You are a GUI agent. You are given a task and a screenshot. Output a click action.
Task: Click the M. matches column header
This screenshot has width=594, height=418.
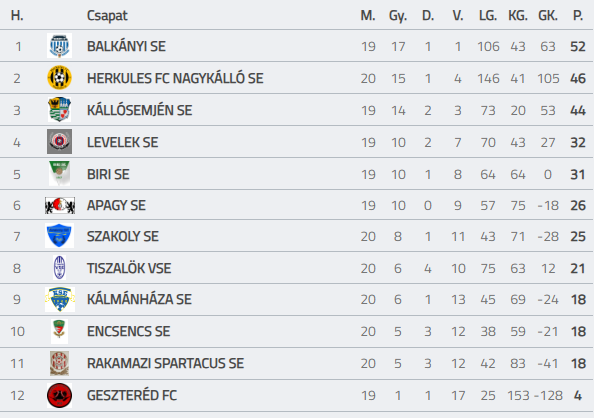[368, 16]
